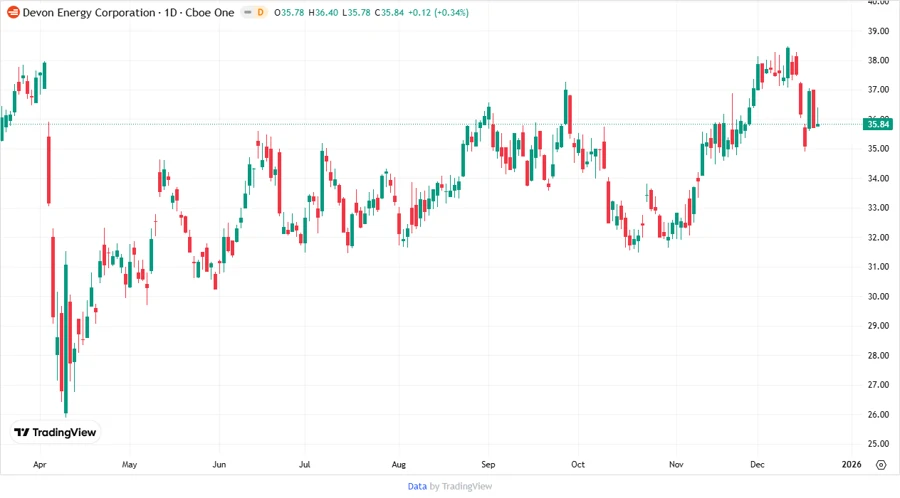The width and height of the screenshot is (900, 498).
Task: Click the 31.00 price axis label
Action: (x=878, y=267)
